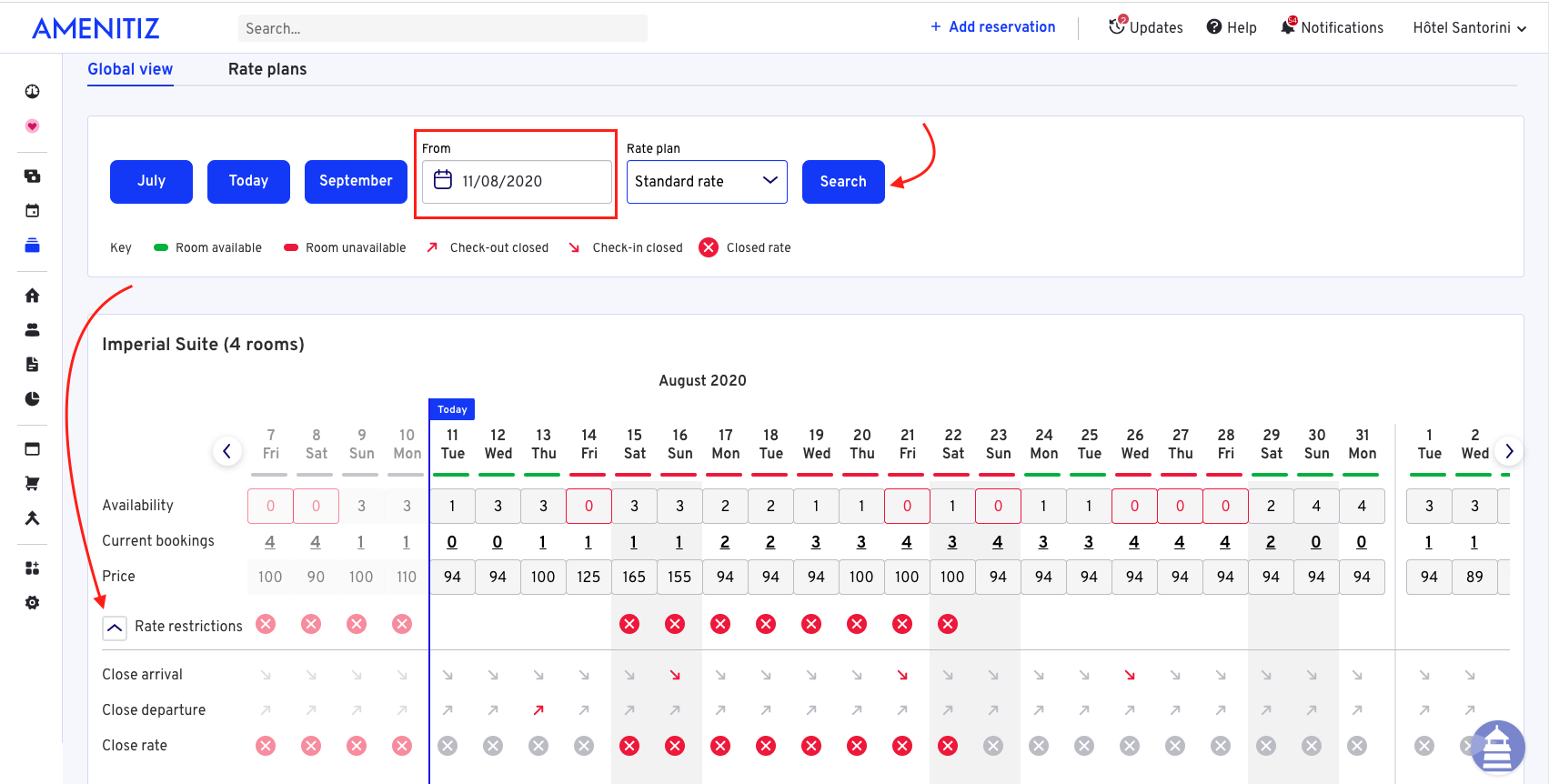Open the house icon in sidebar
1549x784 pixels.
(33, 296)
